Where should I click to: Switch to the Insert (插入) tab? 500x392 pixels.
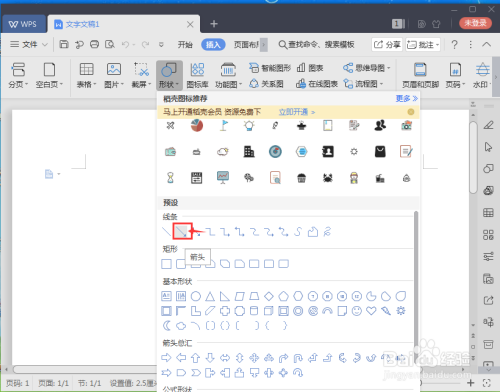(213, 44)
